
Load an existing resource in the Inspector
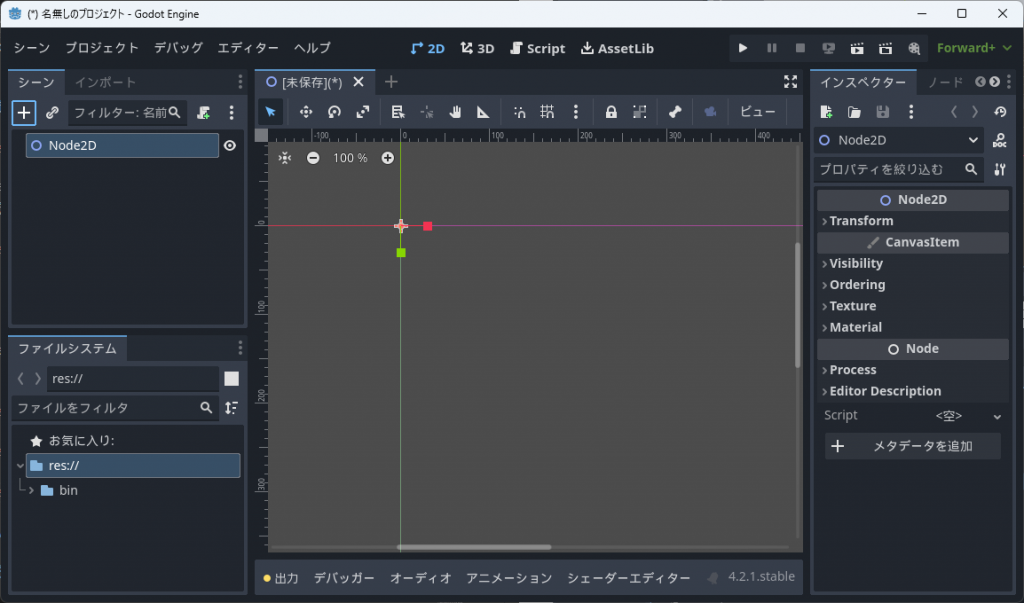(x=854, y=112)
